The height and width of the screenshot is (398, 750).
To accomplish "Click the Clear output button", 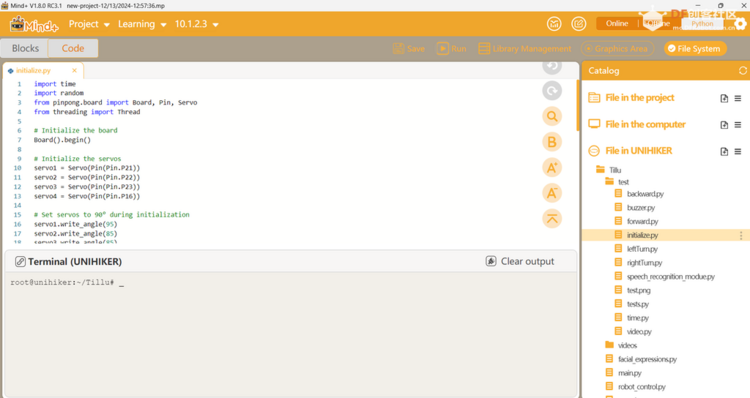I will tap(520, 261).
